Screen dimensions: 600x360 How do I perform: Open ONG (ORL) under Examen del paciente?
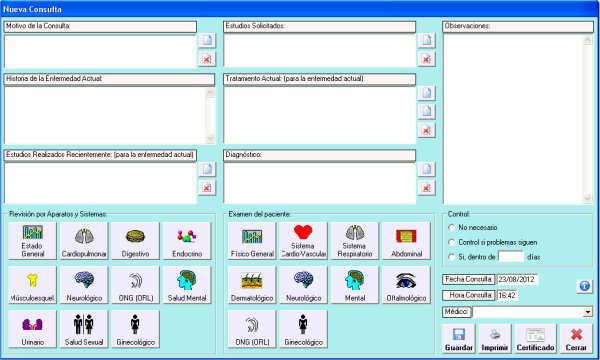252,329
